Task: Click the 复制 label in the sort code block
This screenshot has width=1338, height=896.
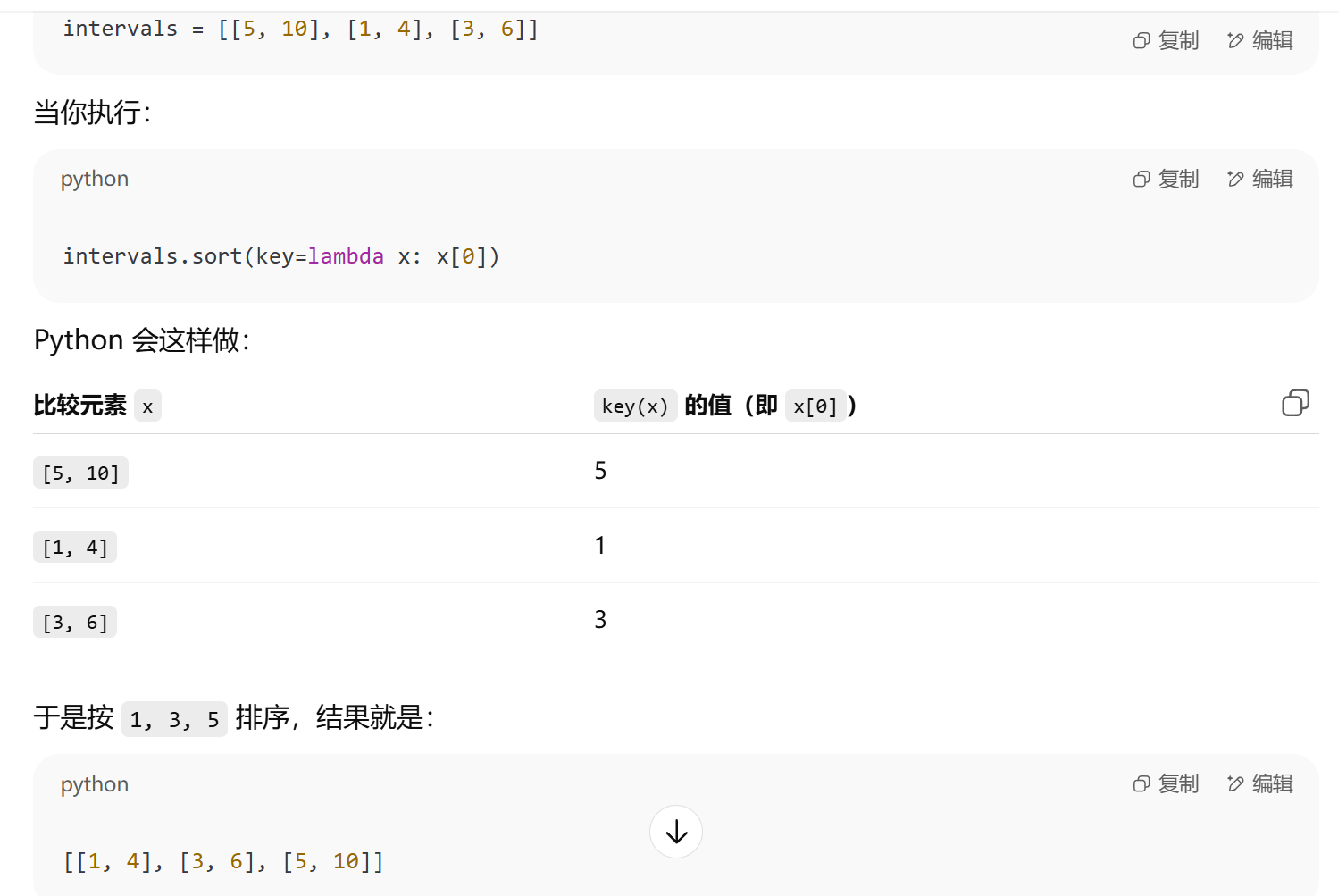Action: 1179,179
